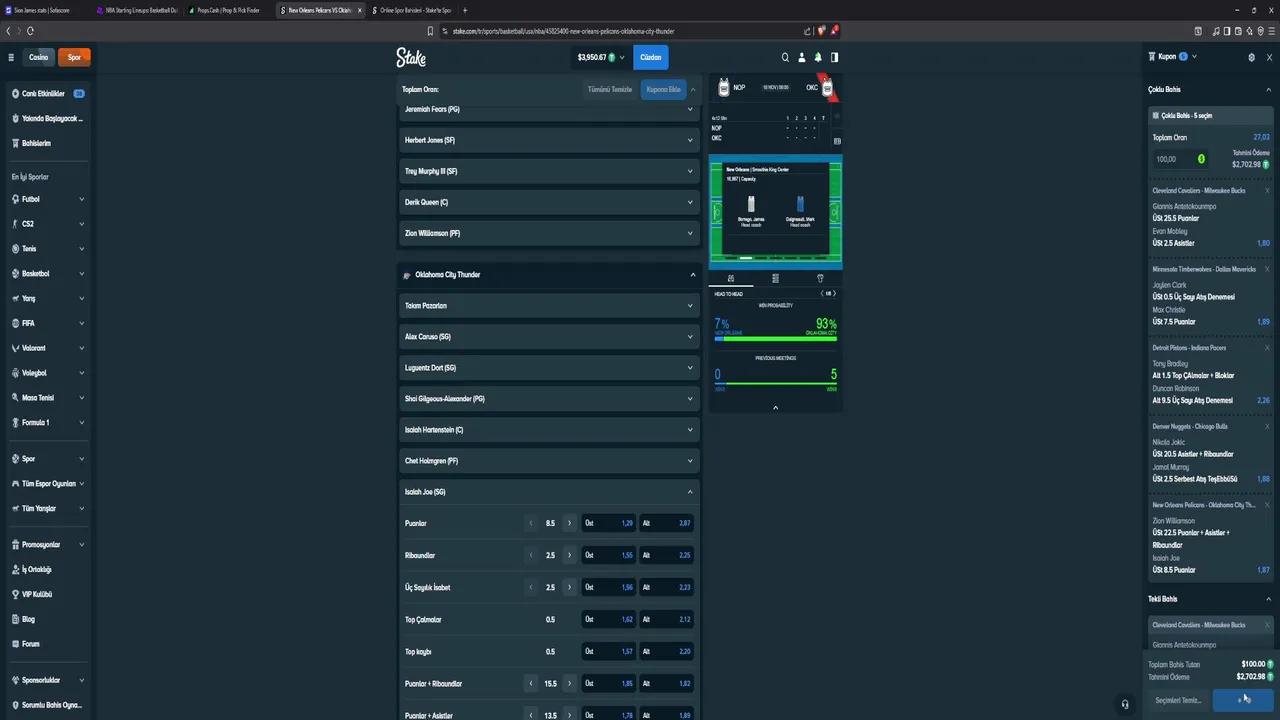Increase Isaiah Joe Puanlar line
1280x720 pixels.
click(570, 523)
